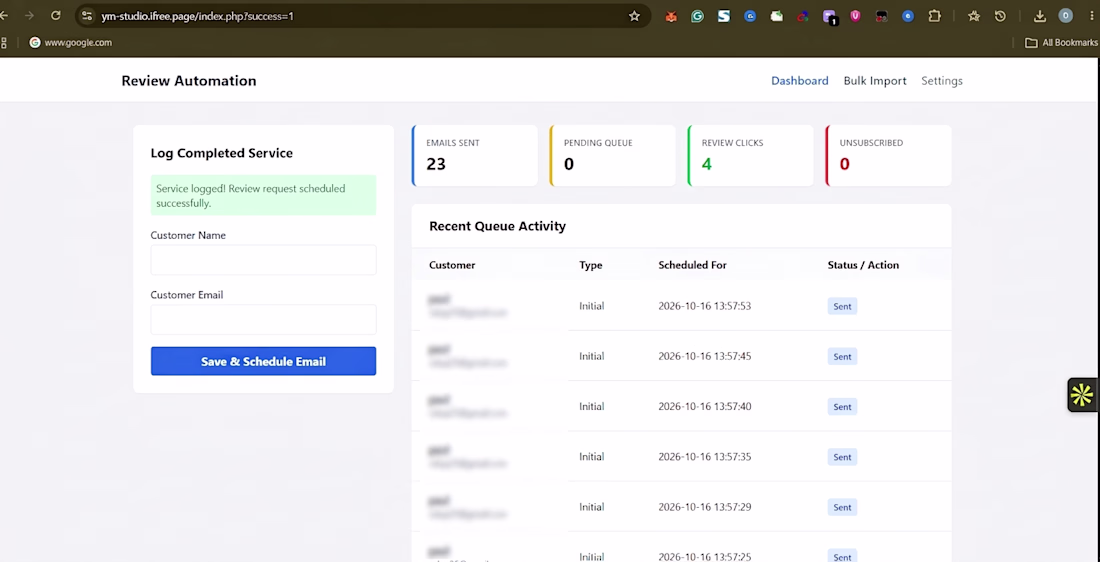Click the Sent badge for 13:57:35 row

pos(842,457)
